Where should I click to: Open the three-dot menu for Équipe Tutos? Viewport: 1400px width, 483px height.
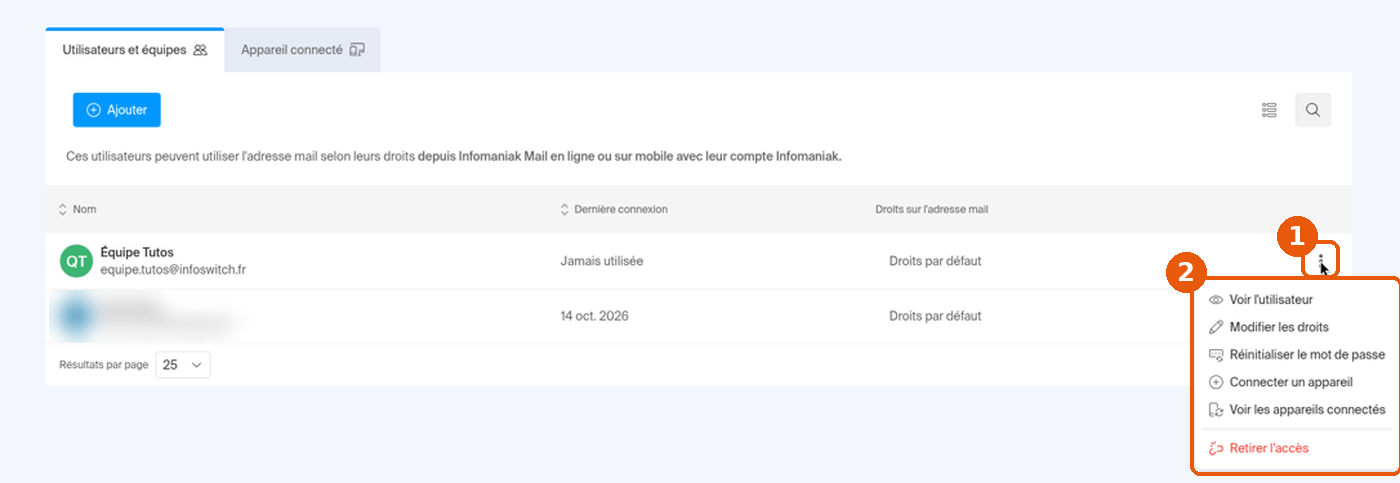[x=1321, y=261]
